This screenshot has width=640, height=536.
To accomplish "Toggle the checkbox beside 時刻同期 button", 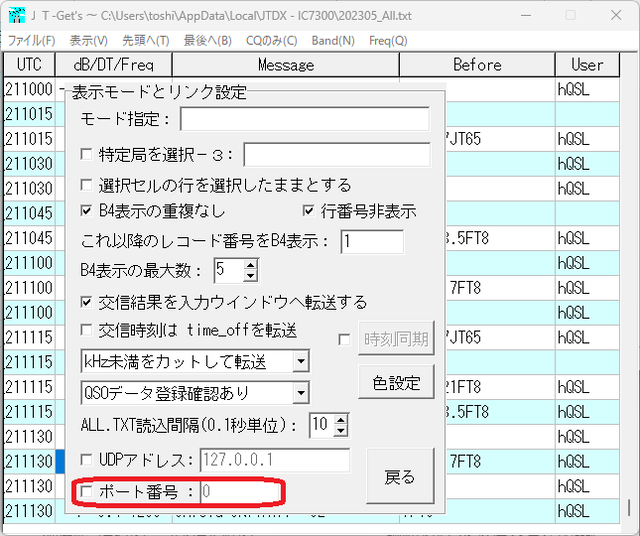I will pos(344,339).
